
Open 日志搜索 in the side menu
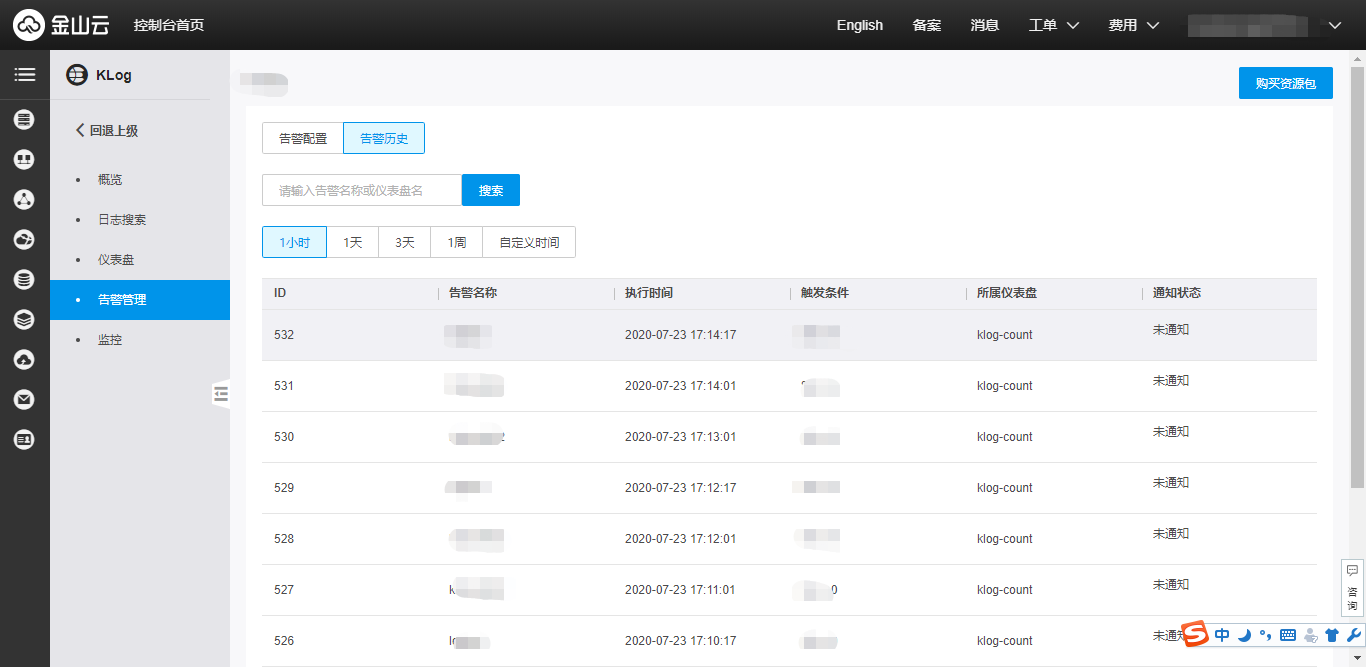(x=122, y=220)
